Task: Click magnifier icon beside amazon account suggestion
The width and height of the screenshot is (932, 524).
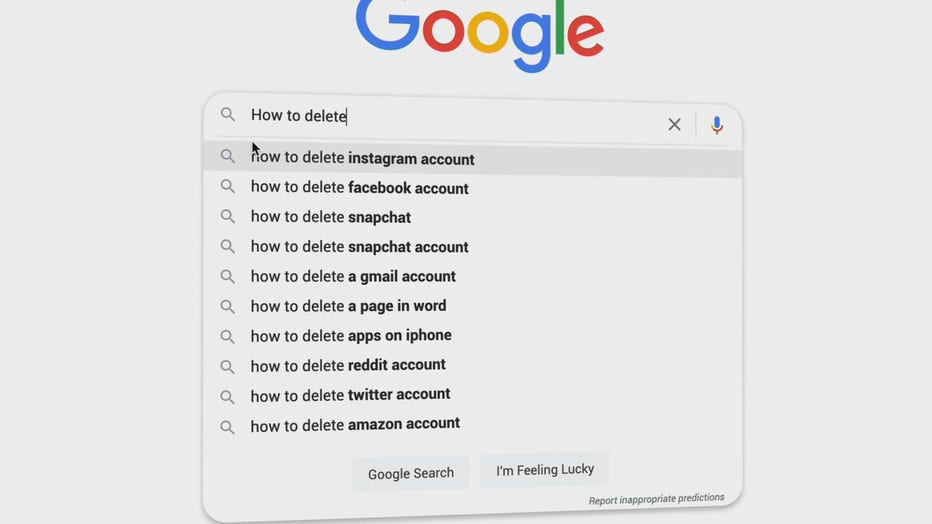Action: (x=227, y=427)
